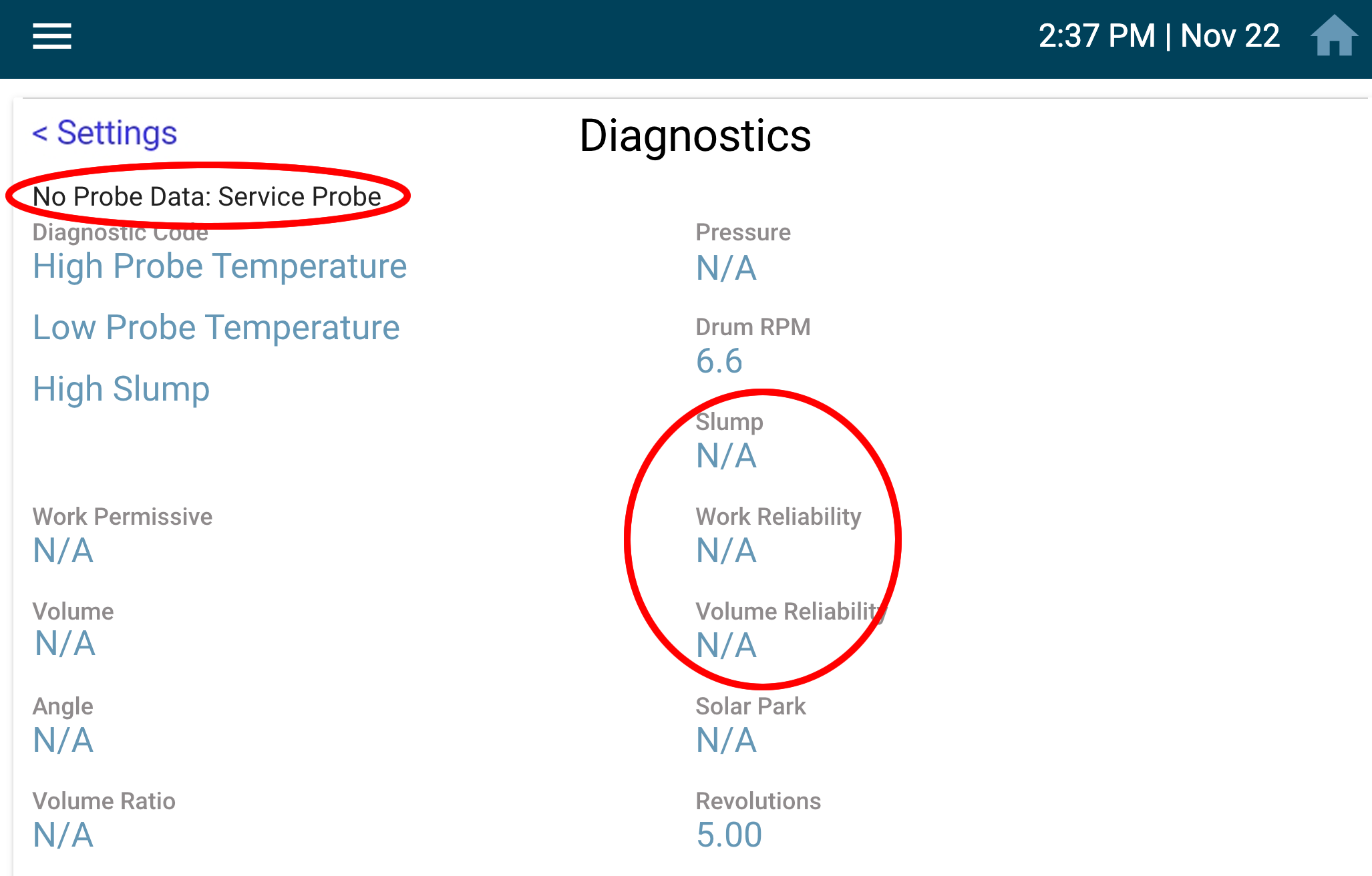This screenshot has width=1372, height=876.
Task: Go back to Settings
Action: pos(105,133)
